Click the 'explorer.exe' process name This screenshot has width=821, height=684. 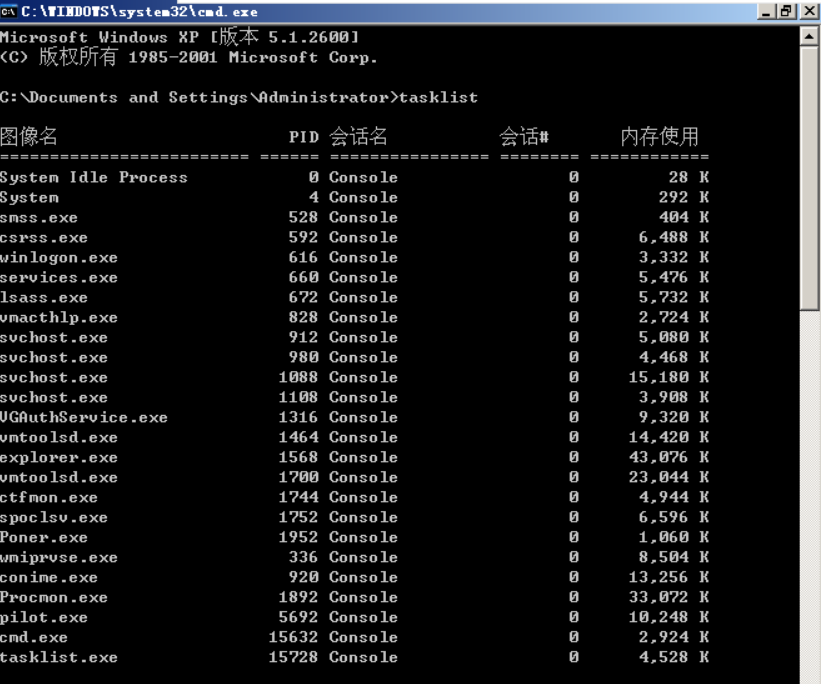click(x=59, y=457)
